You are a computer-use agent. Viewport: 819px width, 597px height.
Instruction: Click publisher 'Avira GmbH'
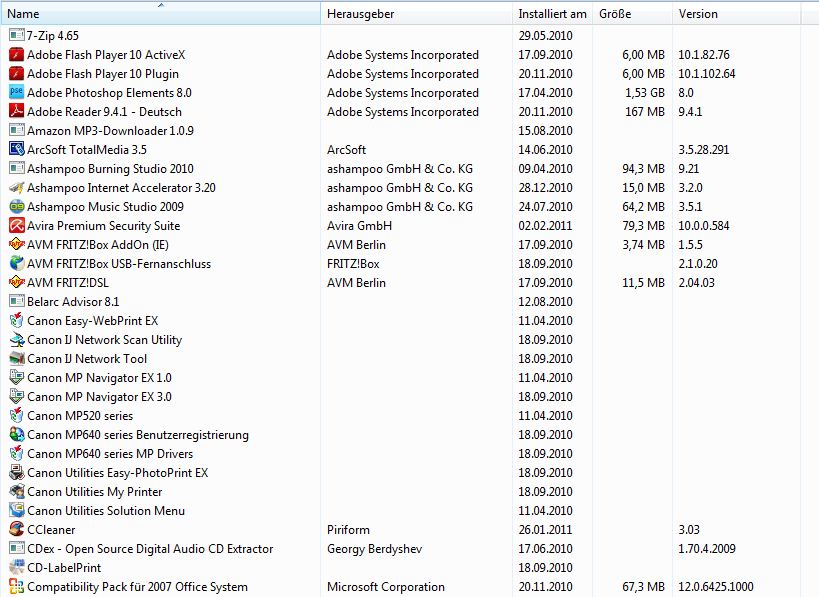click(x=359, y=226)
